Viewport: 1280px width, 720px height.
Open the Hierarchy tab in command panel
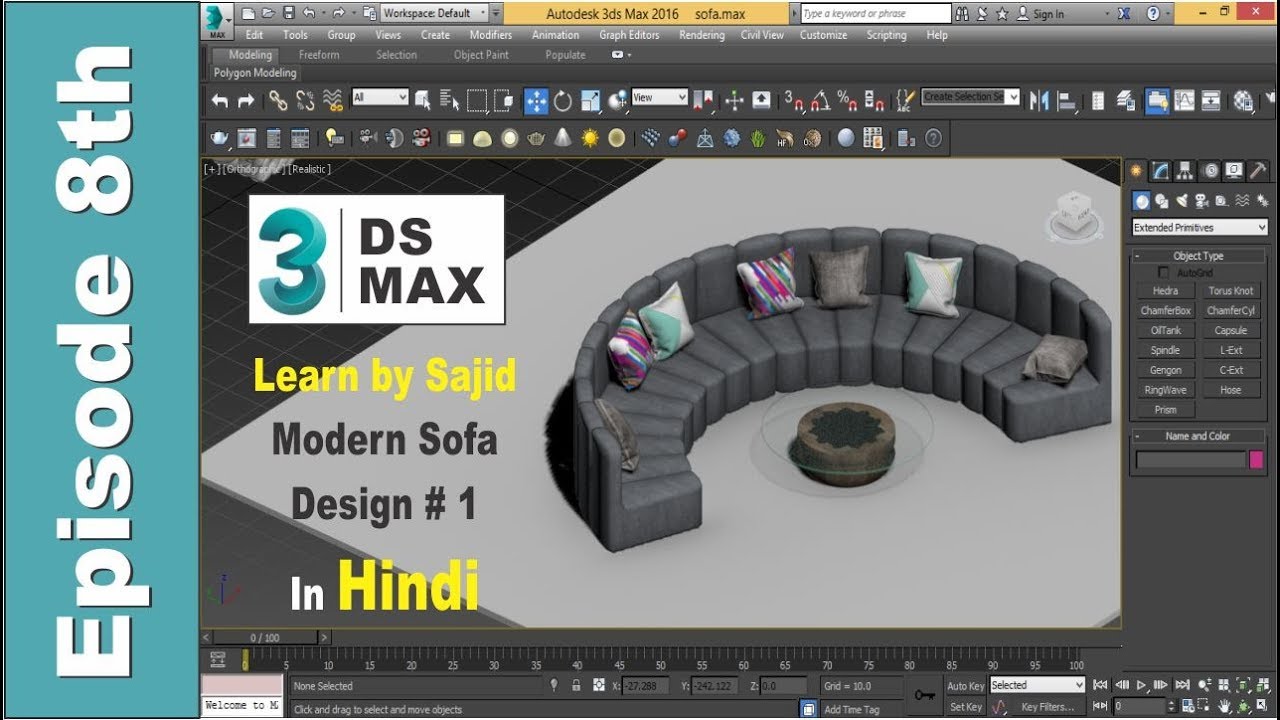1185,170
